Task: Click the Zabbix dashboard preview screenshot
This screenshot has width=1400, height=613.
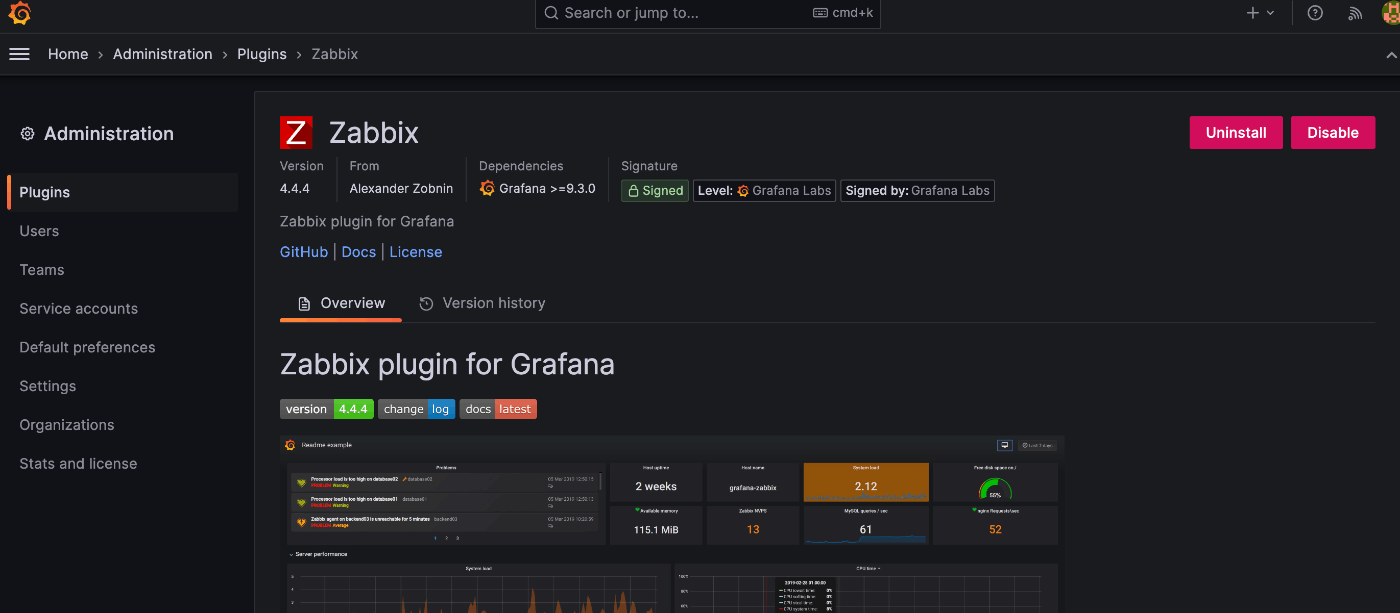Action: click(673, 524)
